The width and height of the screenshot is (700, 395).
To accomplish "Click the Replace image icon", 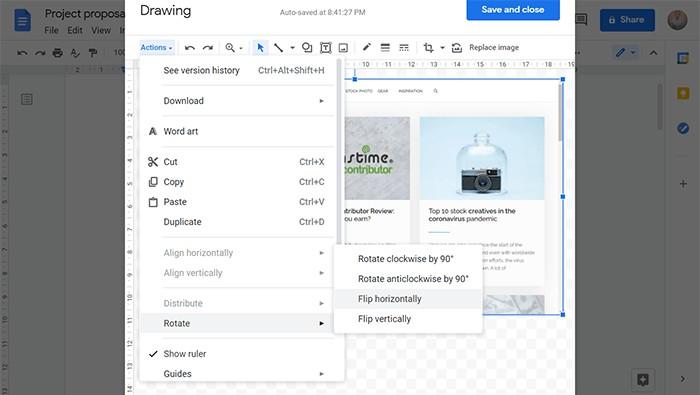I will (456, 47).
